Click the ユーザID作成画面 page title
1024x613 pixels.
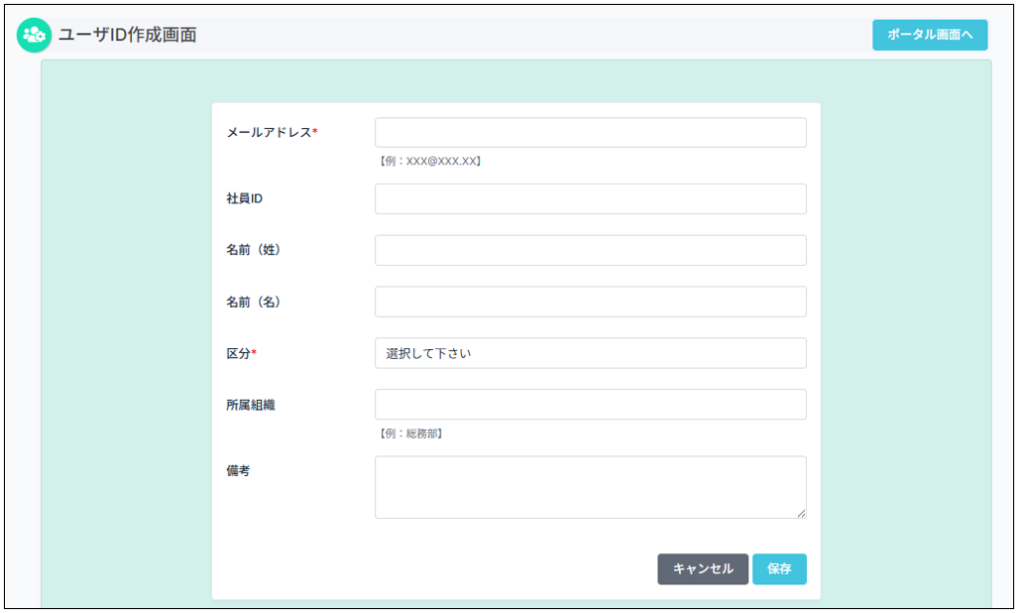[x=127, y=35]
